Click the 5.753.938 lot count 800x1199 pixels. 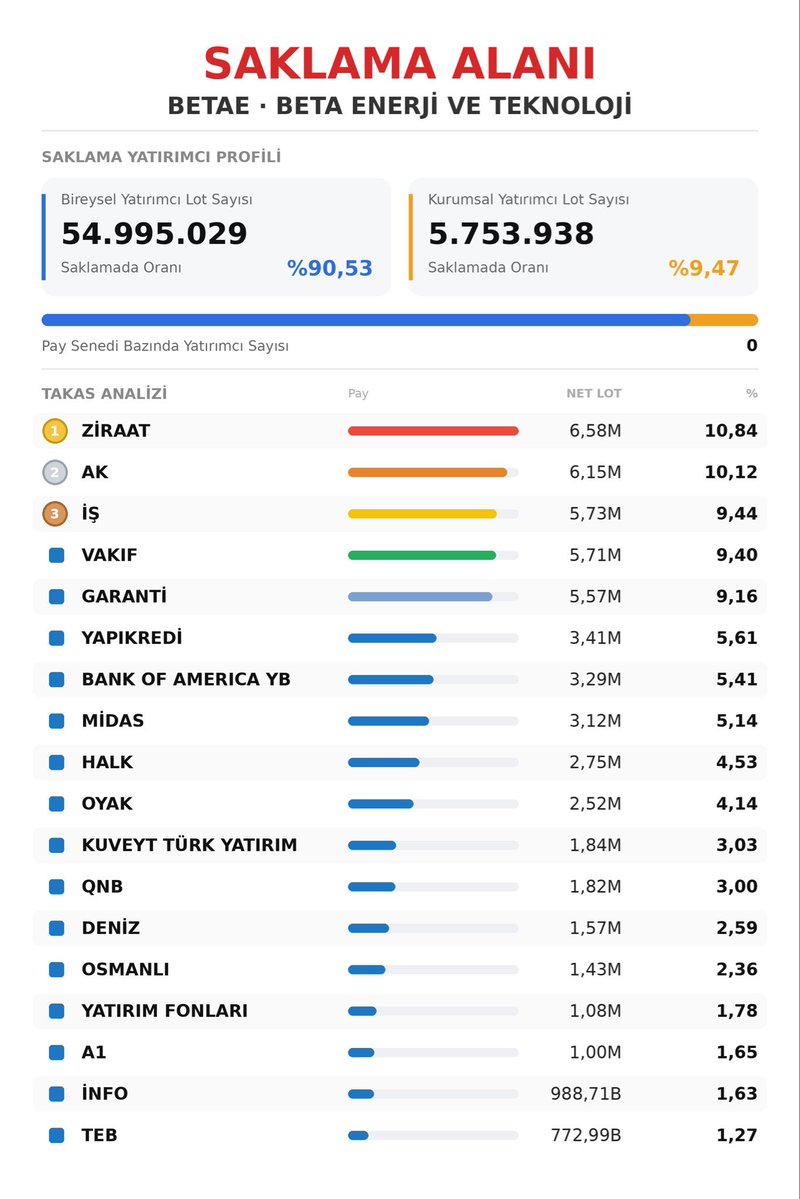pos(511,233)
